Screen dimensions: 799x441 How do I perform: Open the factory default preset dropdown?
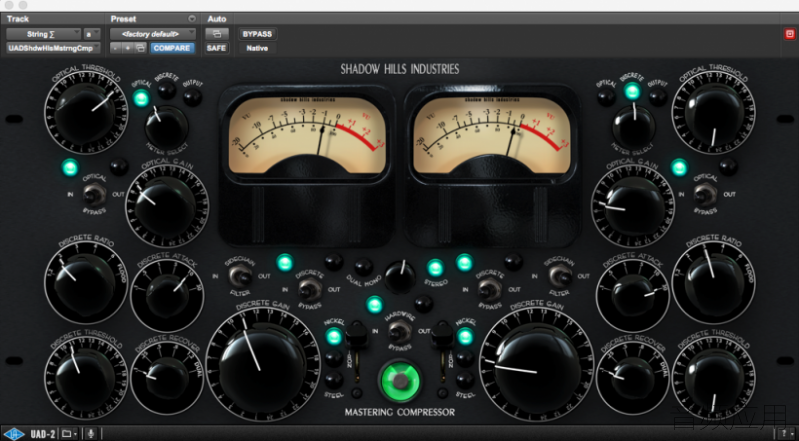(153, 34)
